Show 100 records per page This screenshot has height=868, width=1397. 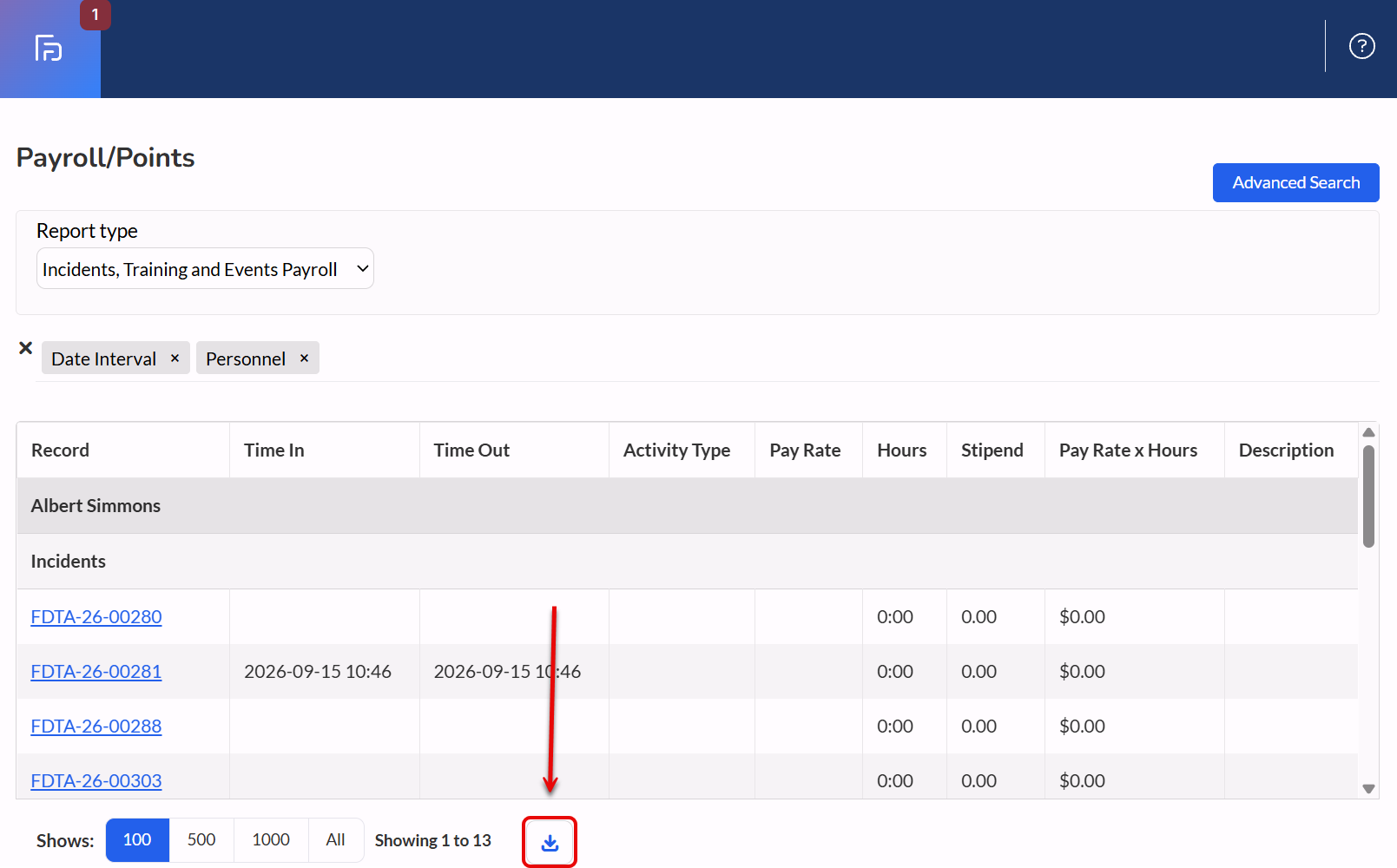coord(137,839)
